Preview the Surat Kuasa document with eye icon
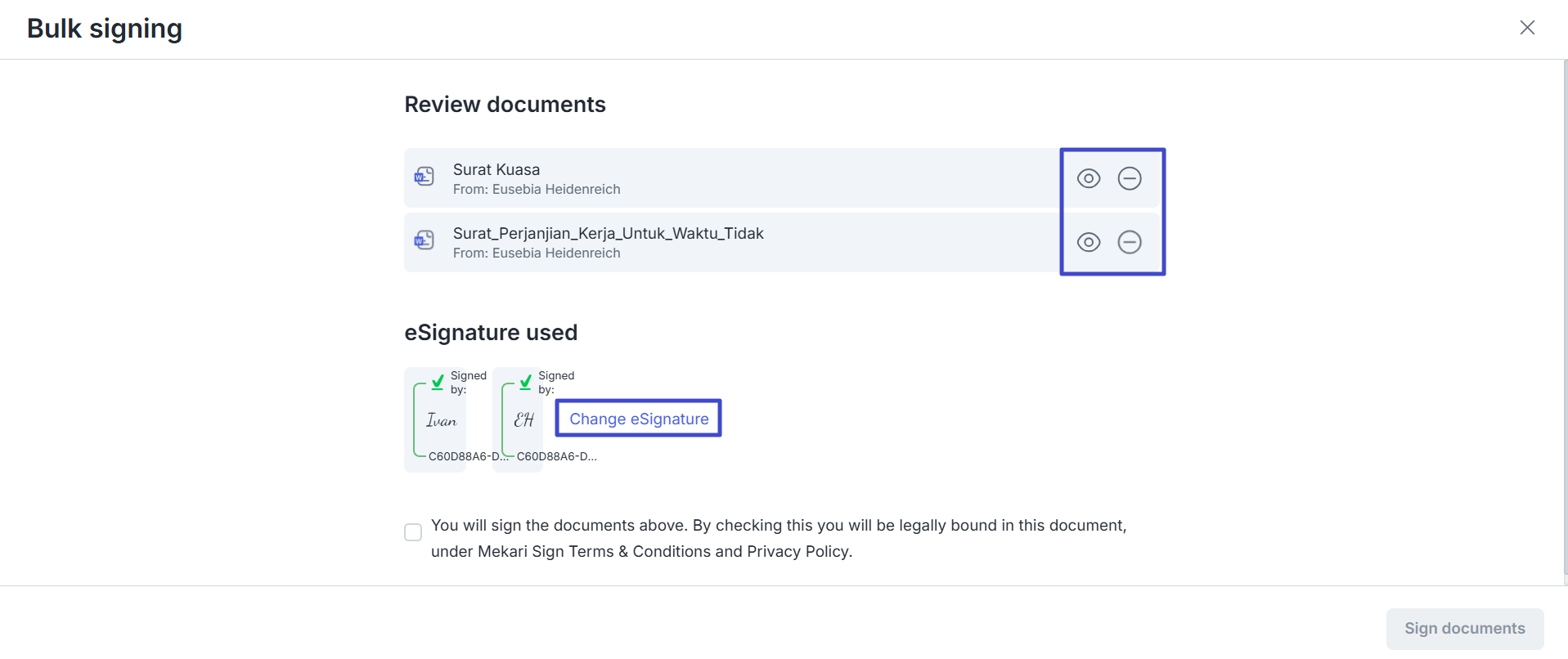 click(1088, 178)
